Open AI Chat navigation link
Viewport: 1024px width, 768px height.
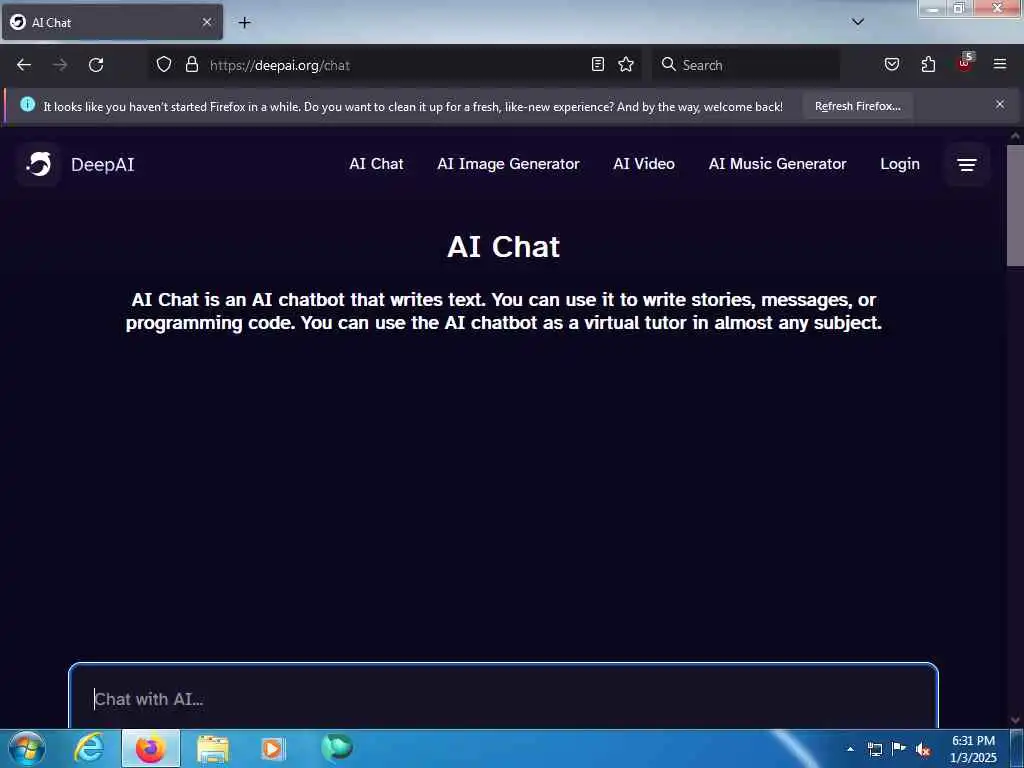(376, 164)
